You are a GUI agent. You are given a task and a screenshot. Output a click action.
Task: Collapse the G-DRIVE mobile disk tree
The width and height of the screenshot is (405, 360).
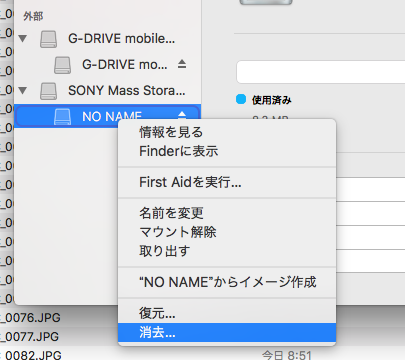point(23,38)
